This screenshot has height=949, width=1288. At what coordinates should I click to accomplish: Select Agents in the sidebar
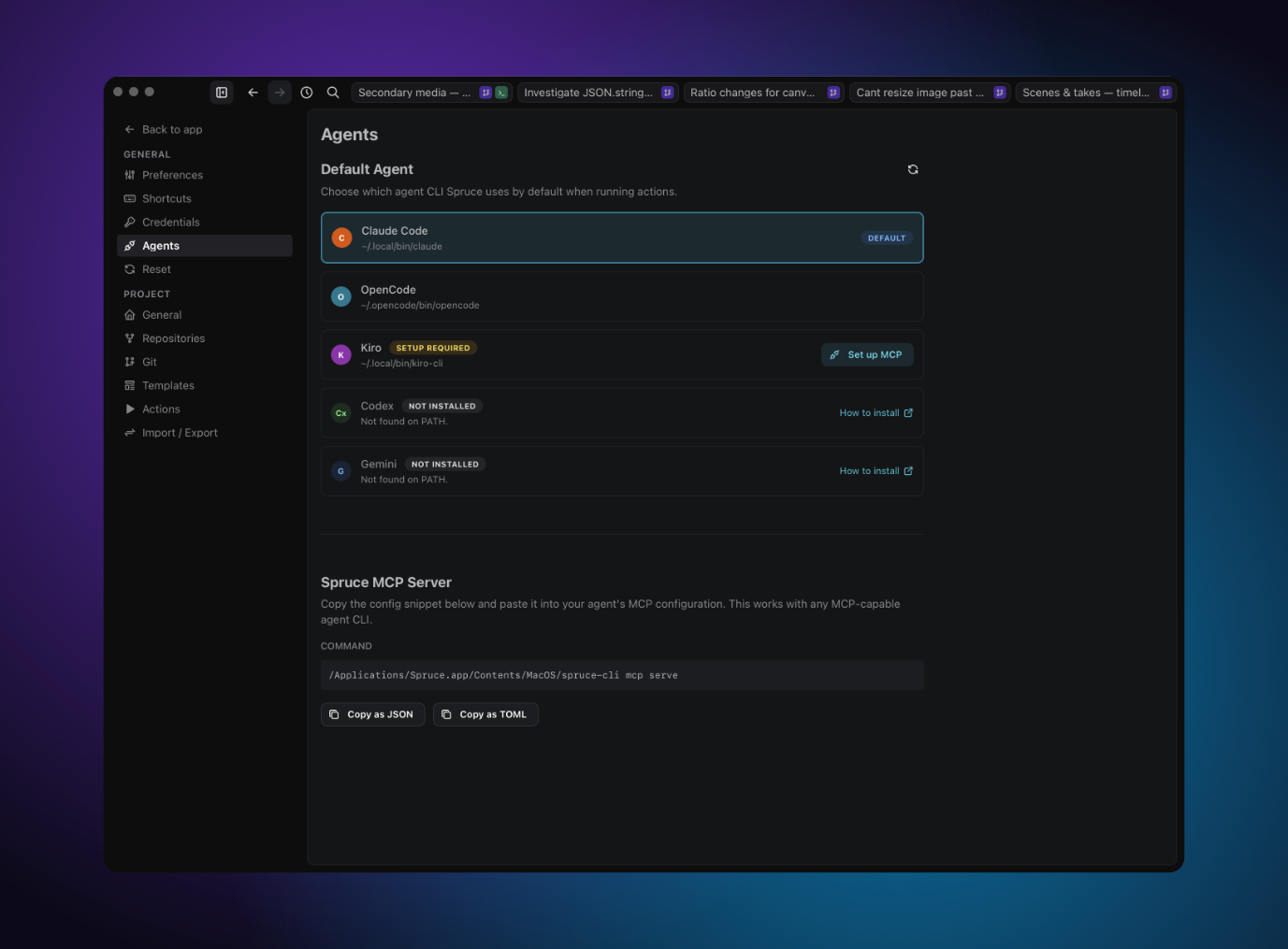pyautogui.click(x=205, y=245)
